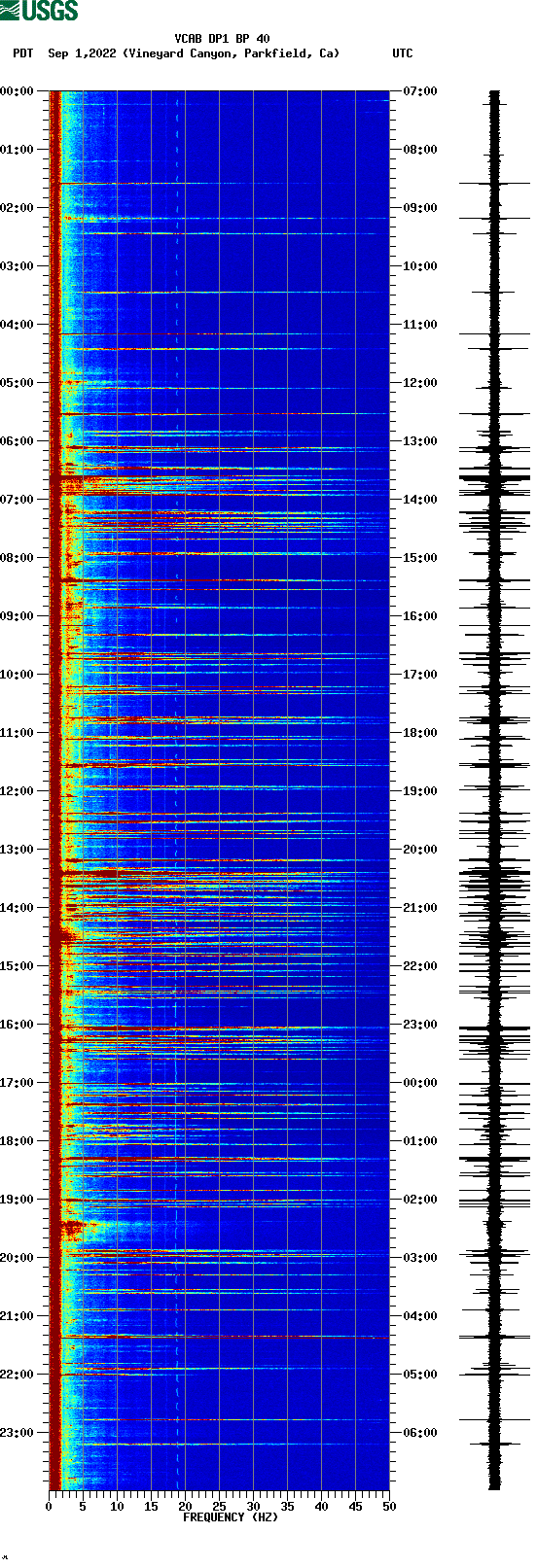Click the 11:00 UTC time label
This screenshot has height=1568, width=537.
coord(420,325)
